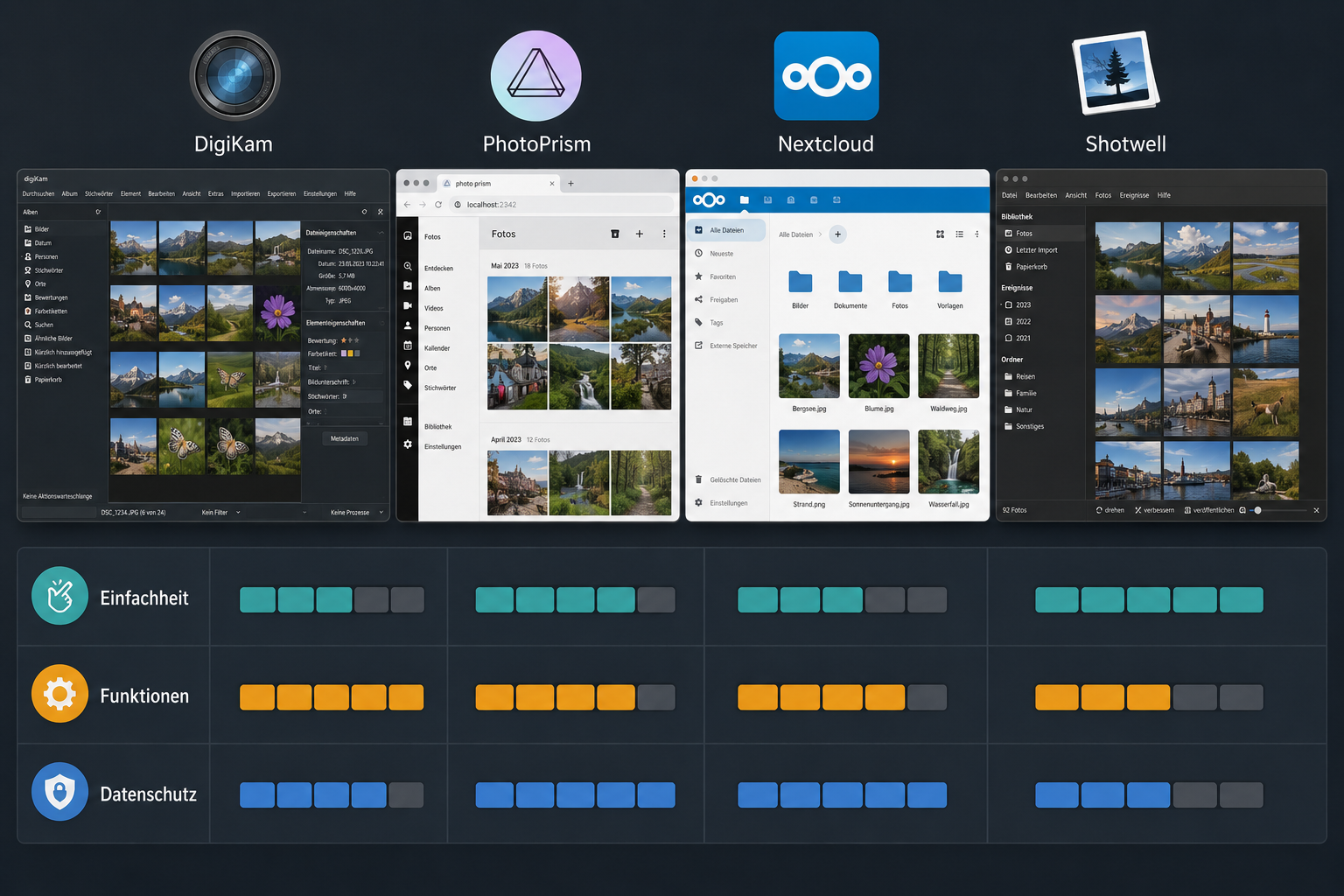This screenshot has height=896, width=1344.
Task: Click Shotwell drehen rotate icon
Action: (1099, 510)
